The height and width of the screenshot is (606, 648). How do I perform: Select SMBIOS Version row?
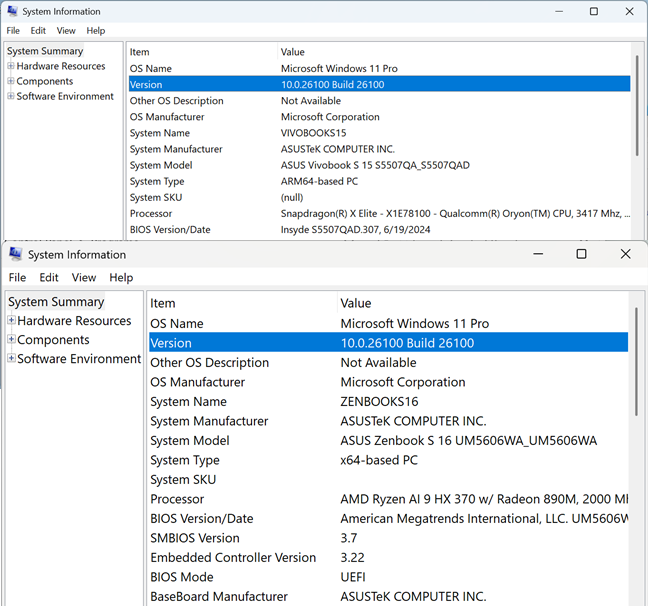(x=388, y=538)
